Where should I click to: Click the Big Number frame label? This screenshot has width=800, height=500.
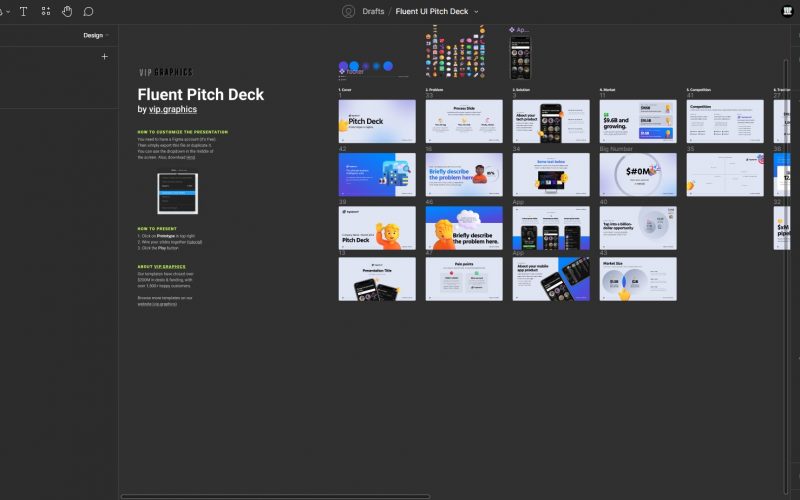(x=616, y=149)
